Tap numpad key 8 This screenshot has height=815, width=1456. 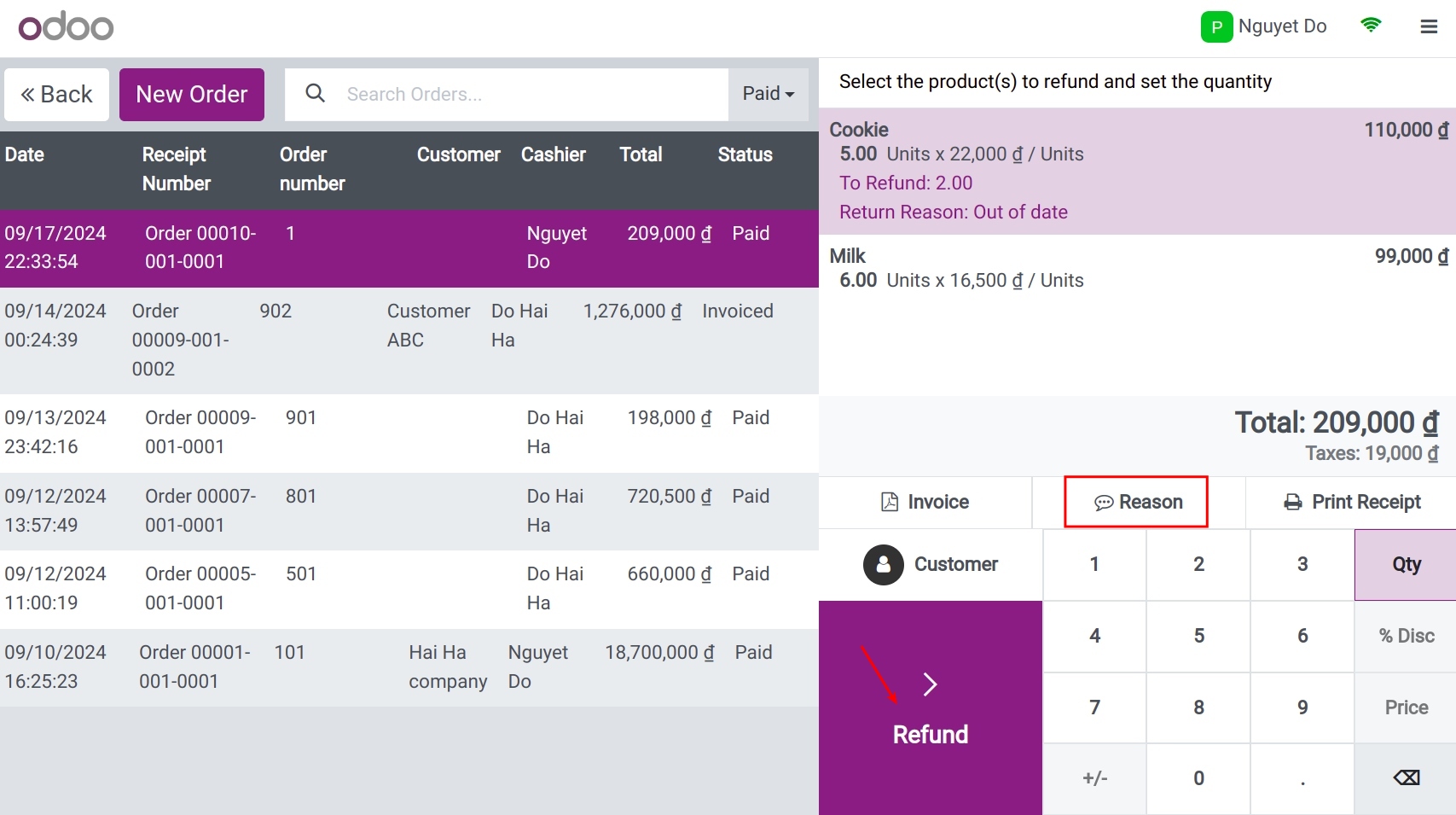[1198, 707]
